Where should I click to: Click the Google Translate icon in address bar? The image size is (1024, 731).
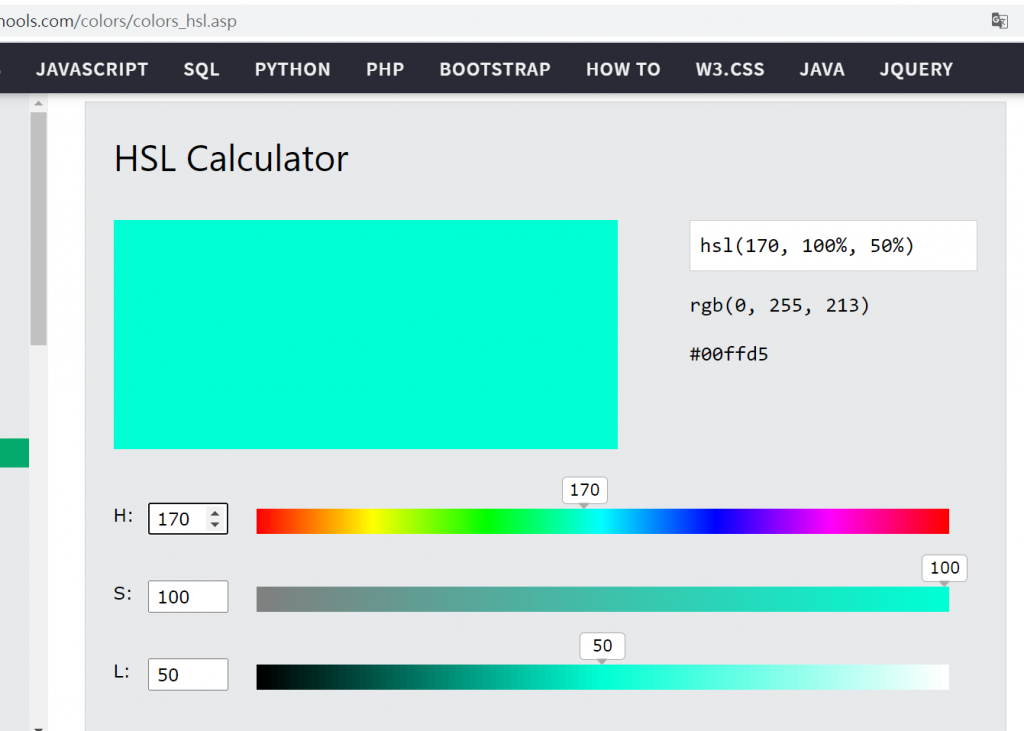pos(999,21)
